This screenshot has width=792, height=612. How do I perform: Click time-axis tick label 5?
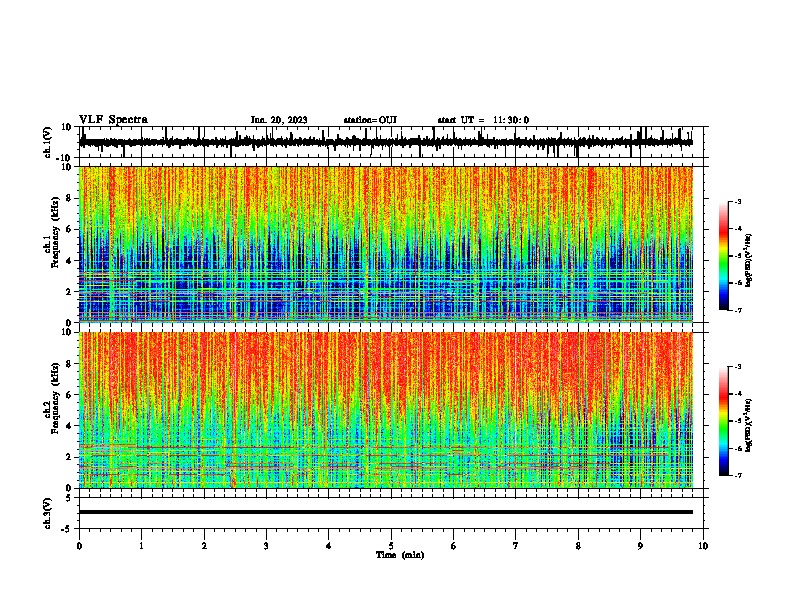391,546
